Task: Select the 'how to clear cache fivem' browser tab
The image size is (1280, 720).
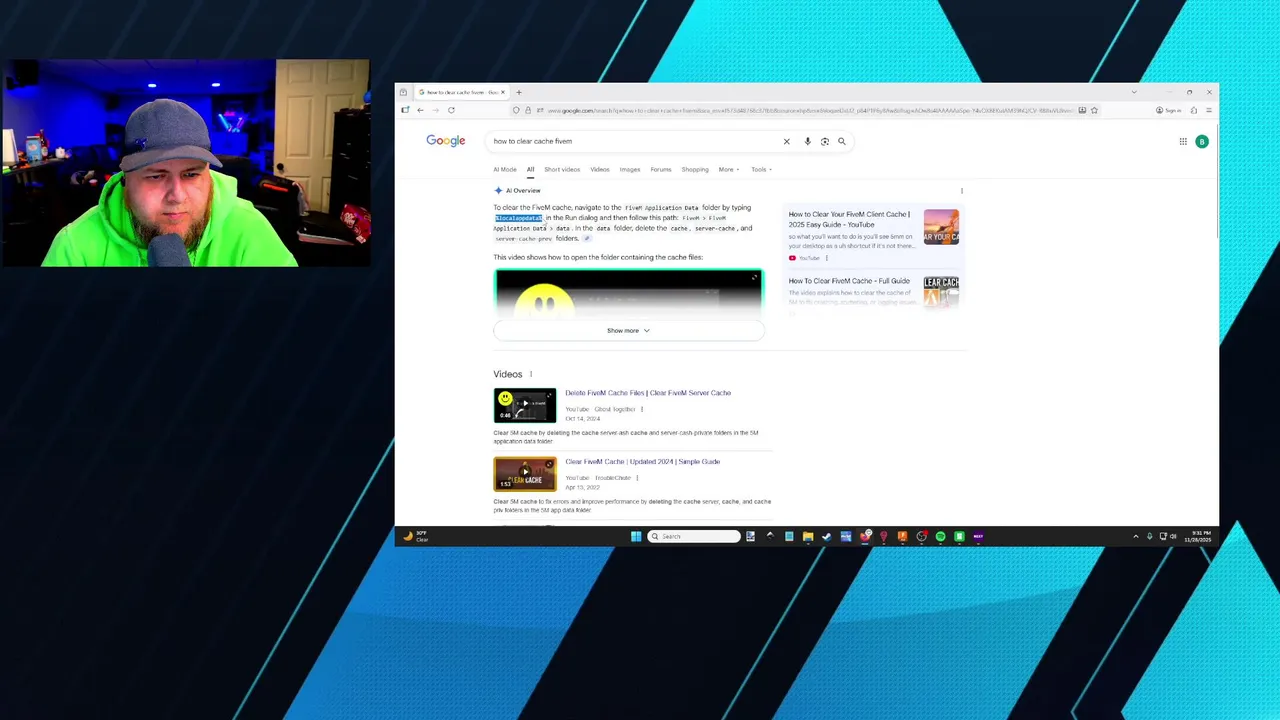Action: tap(462, 92)
